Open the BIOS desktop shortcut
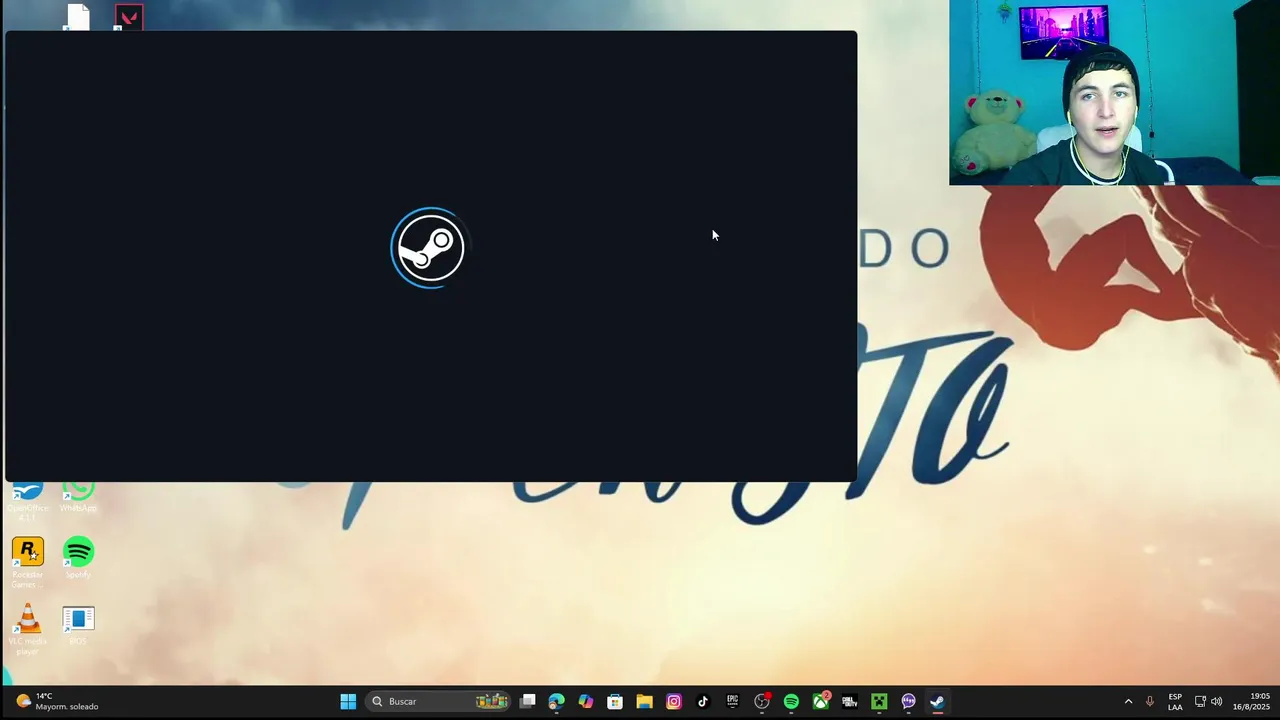The image size is (1280, 720). pyautogui.click(x=78, y=625)
